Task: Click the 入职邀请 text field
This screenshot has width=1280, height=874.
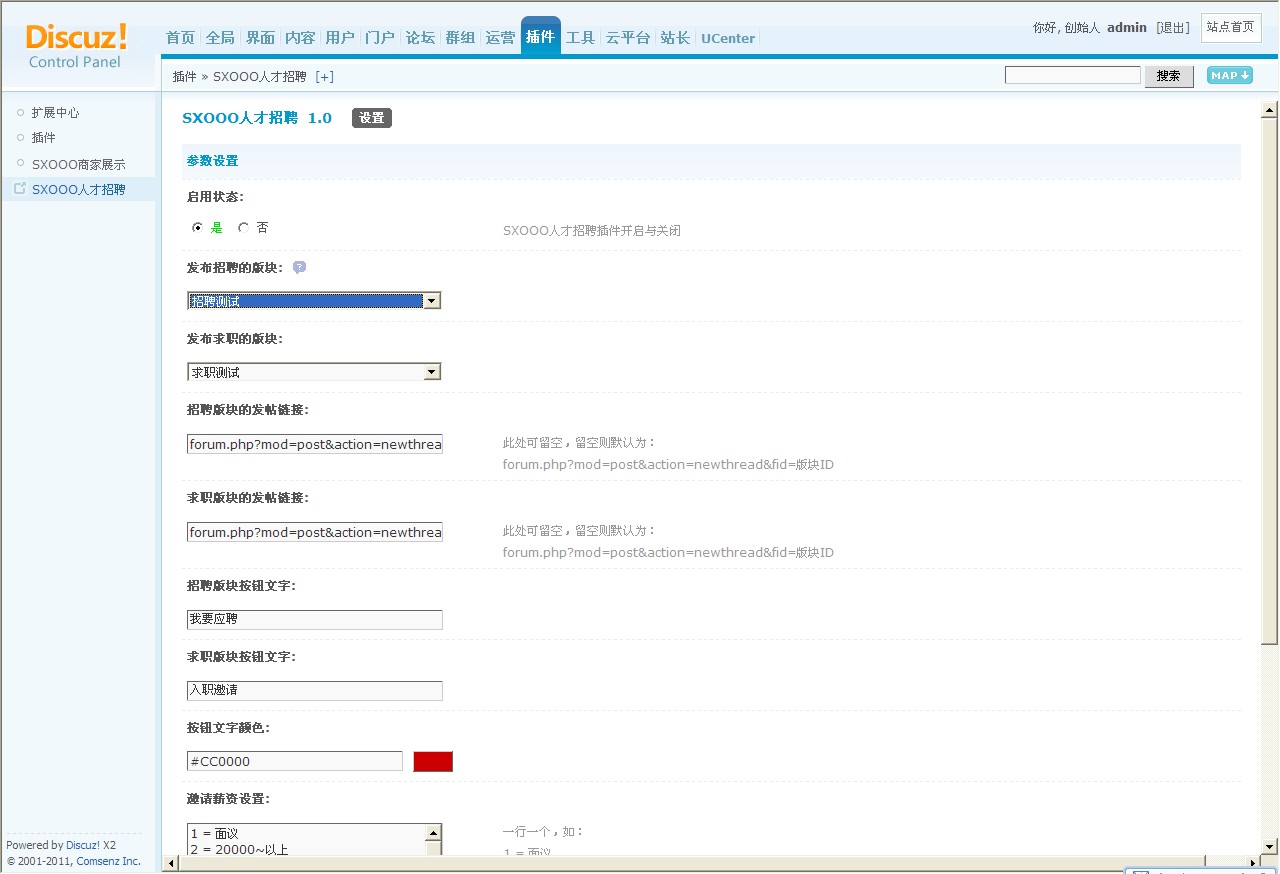Action: click(x=315, y=691)
